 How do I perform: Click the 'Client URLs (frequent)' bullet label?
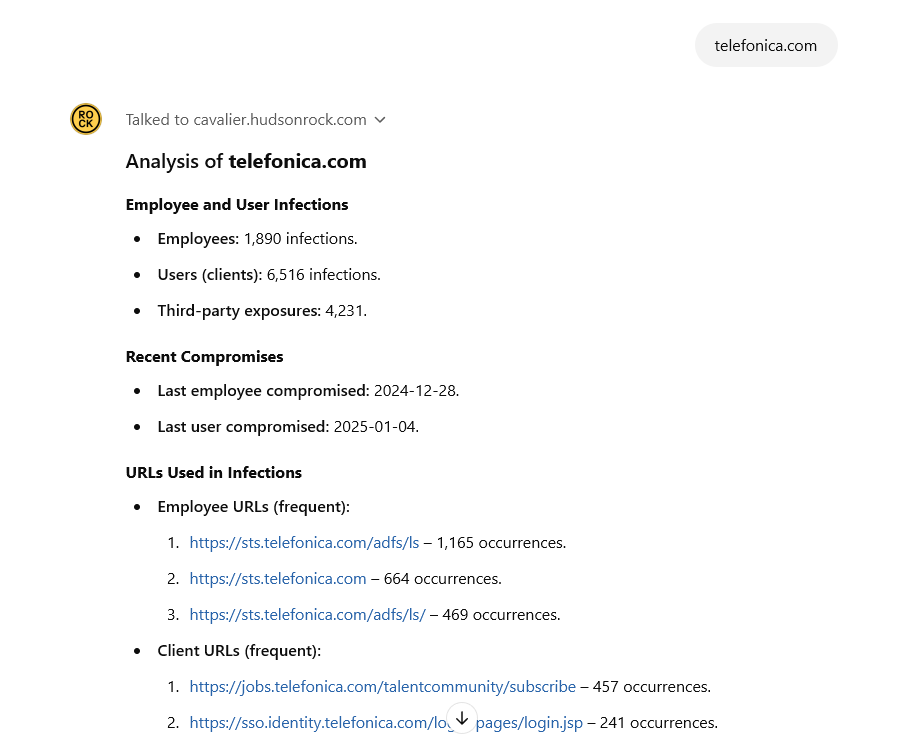239,651
